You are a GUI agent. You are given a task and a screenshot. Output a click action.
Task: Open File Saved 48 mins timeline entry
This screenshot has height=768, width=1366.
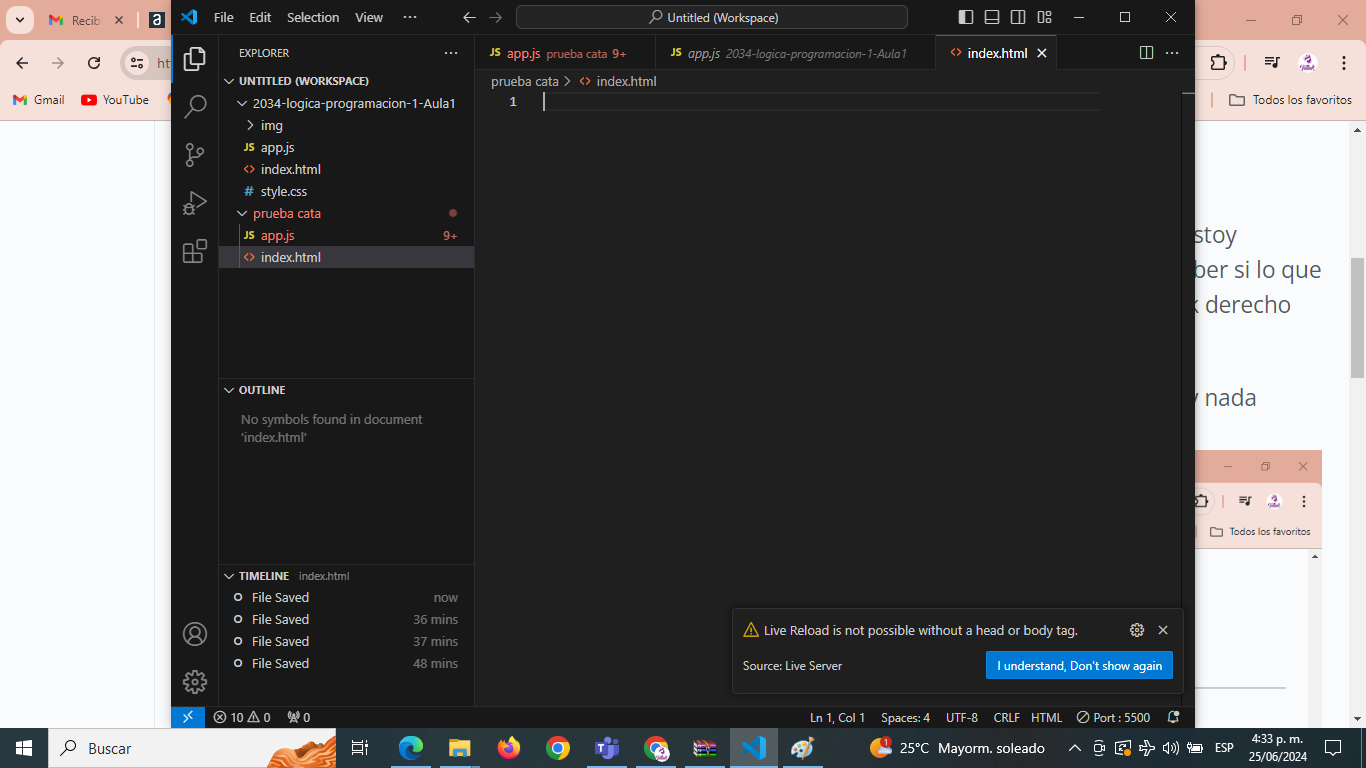tap(346, 663)
